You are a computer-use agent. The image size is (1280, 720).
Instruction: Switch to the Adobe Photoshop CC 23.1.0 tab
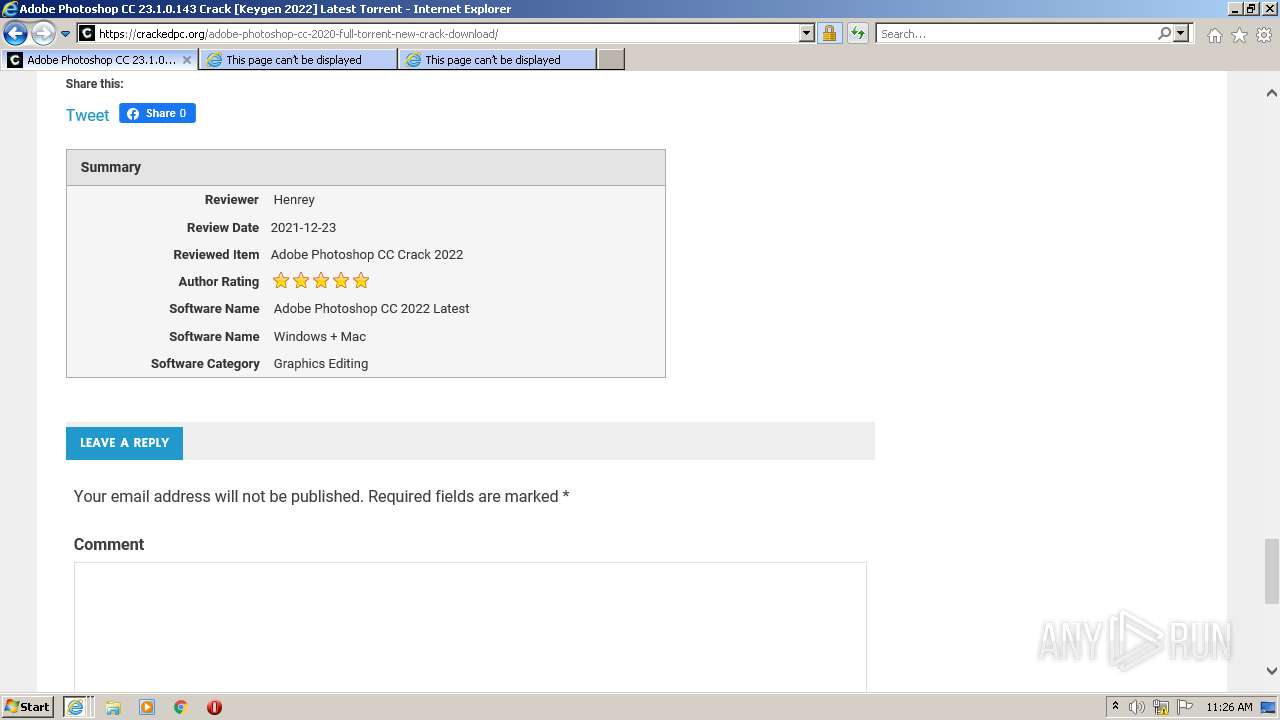[x=98, y=60]
